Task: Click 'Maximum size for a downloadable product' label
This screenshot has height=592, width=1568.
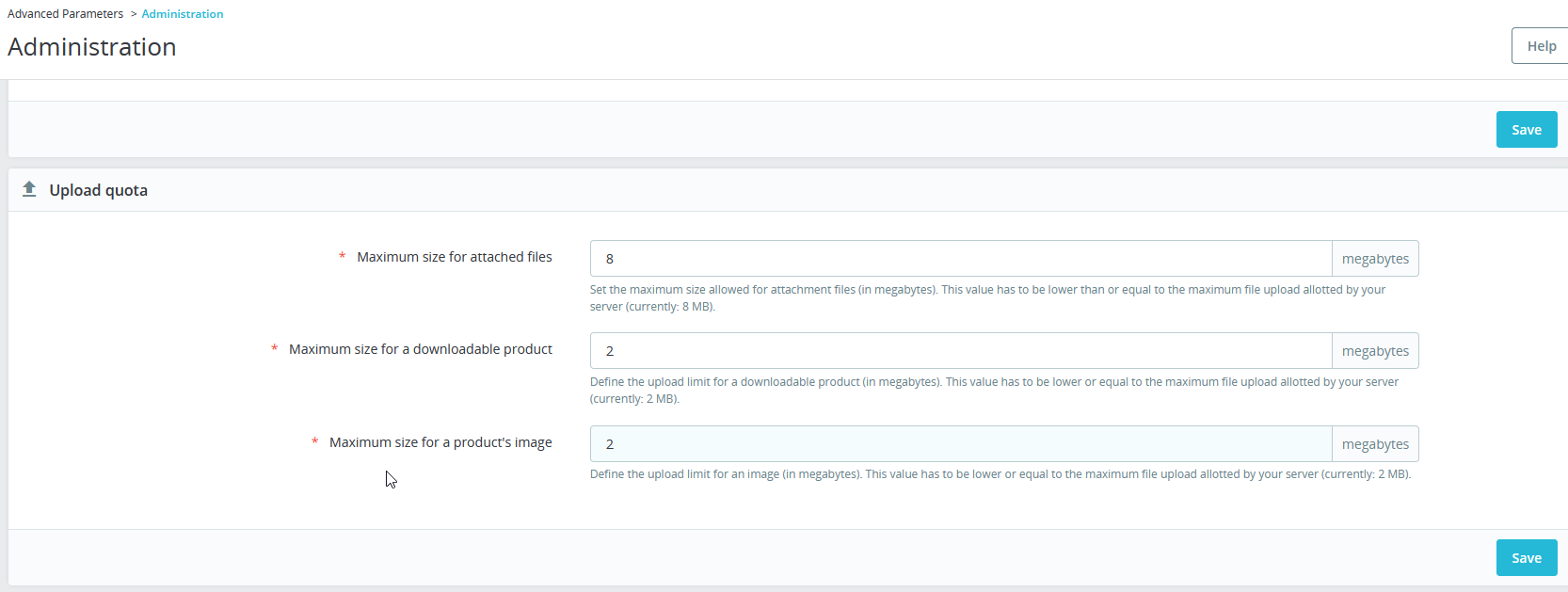Action: pos(420,349)
